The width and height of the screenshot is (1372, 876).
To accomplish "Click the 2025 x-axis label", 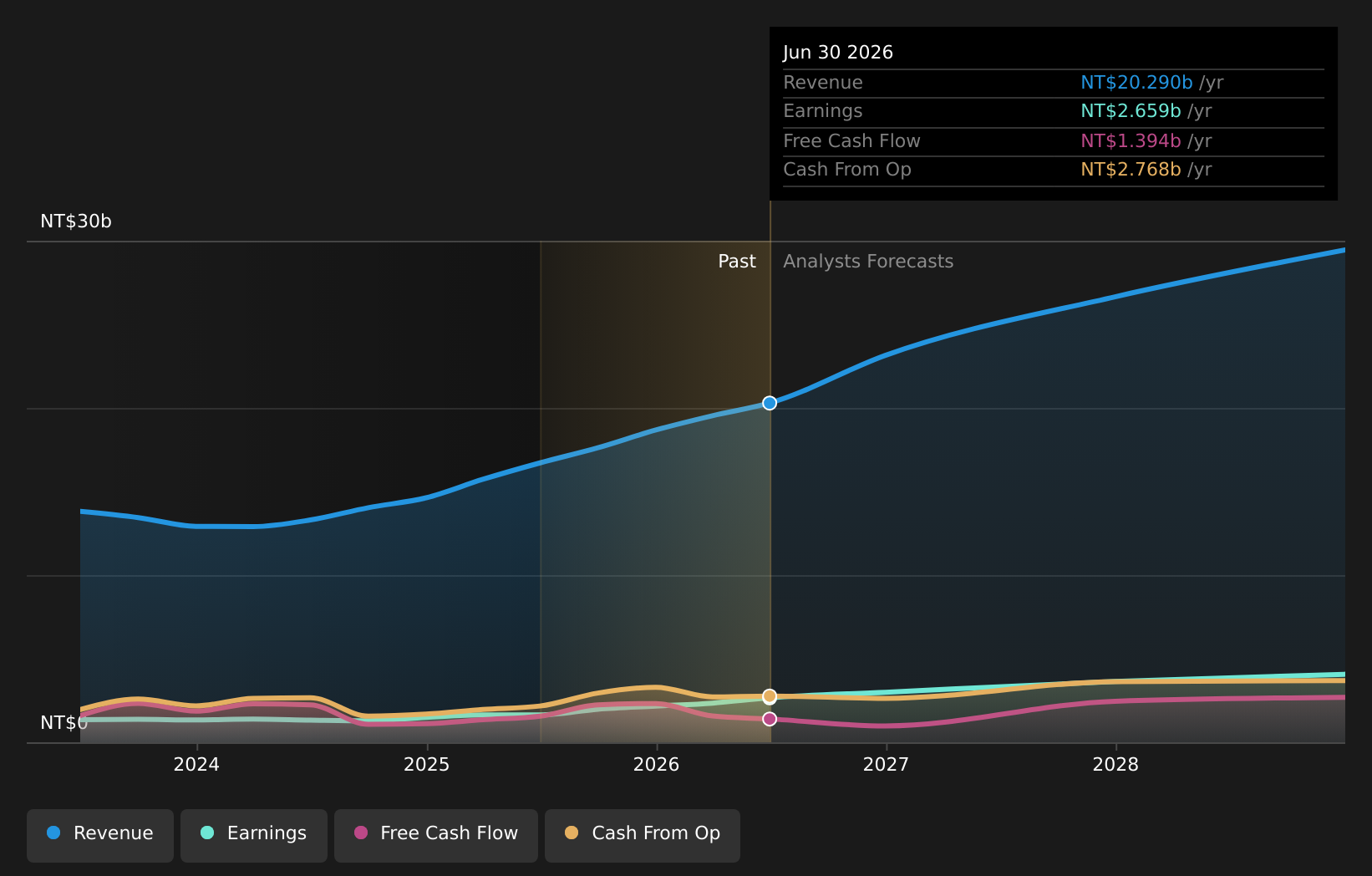I will 426,765.
